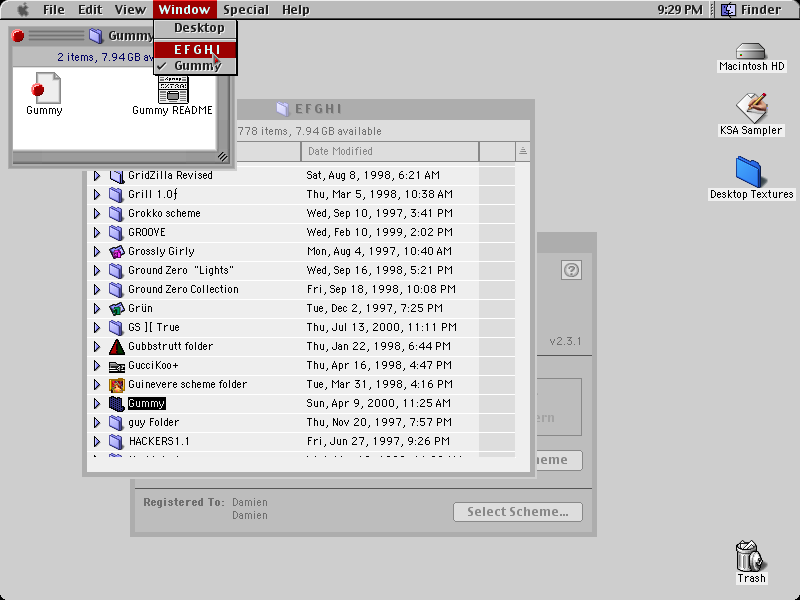Choose checked Gummy in the Window menu
The width and height of the screenshot is (800, 600).
(x=196, y=65)
